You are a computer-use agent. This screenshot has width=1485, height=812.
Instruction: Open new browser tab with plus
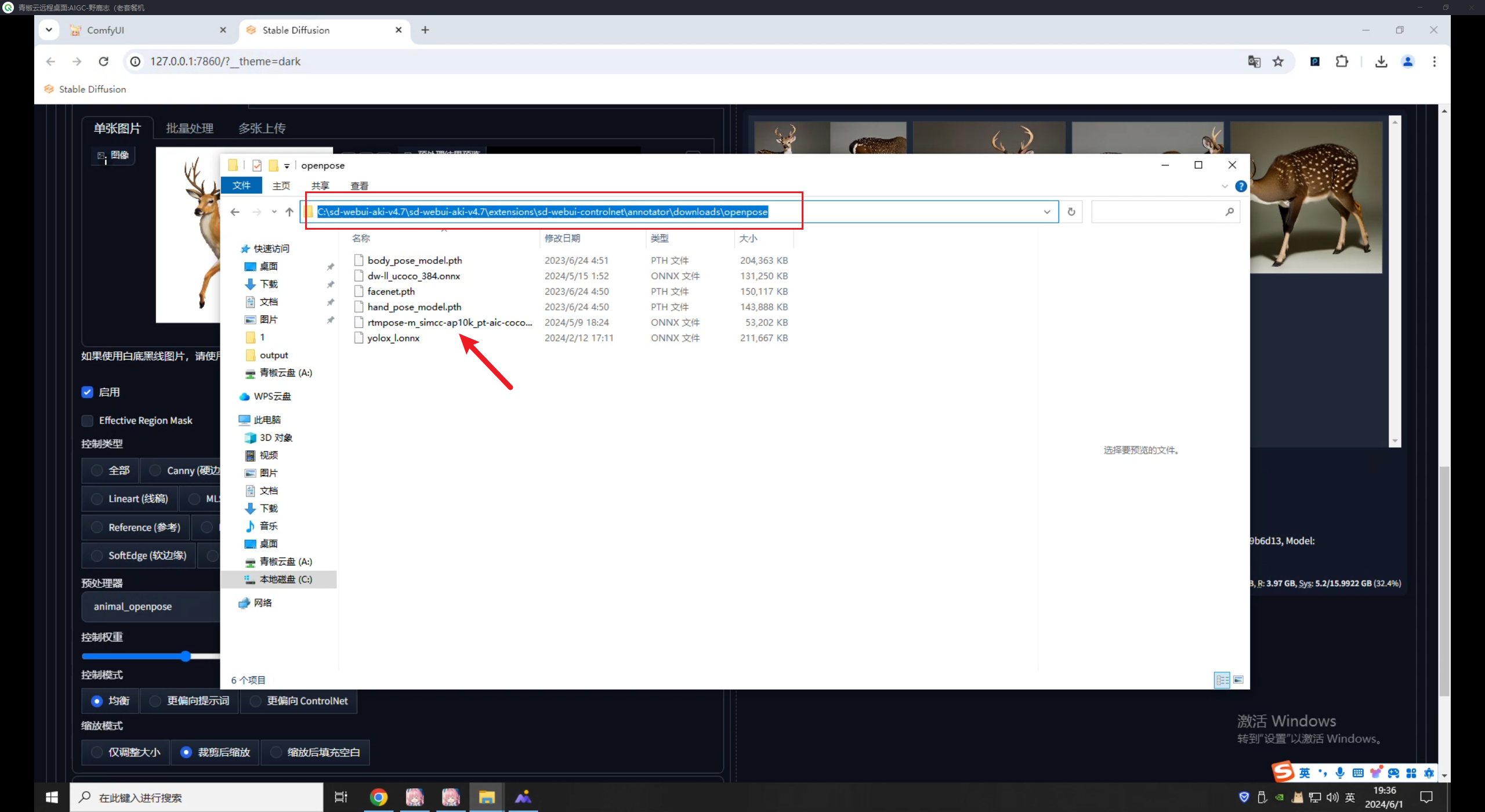pyautogui.click(x=425, y=30)
